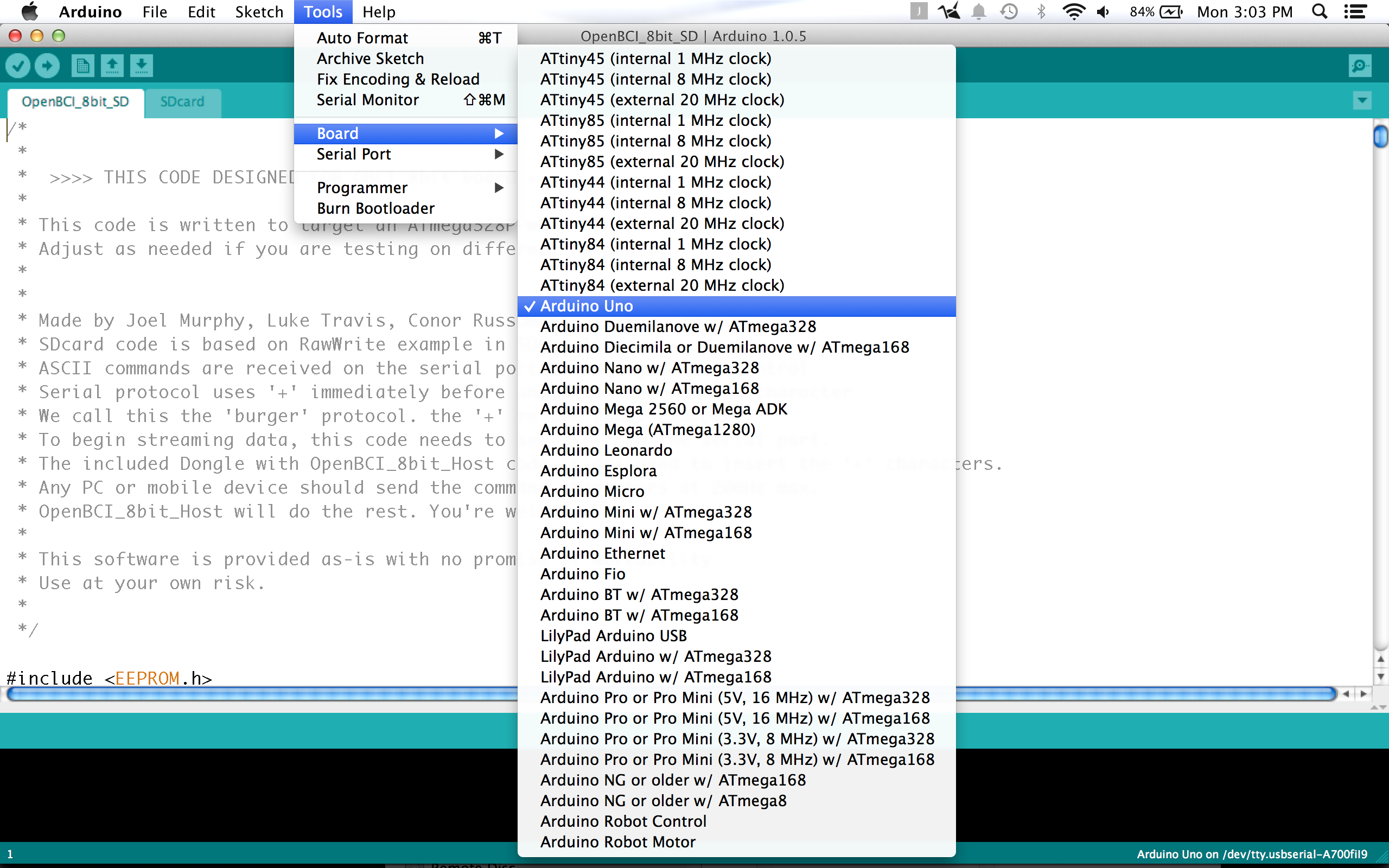Screen dimensions: 1389x868
Task: Open the Serial Monitor magnifier icon
Action: (1360, 66)
